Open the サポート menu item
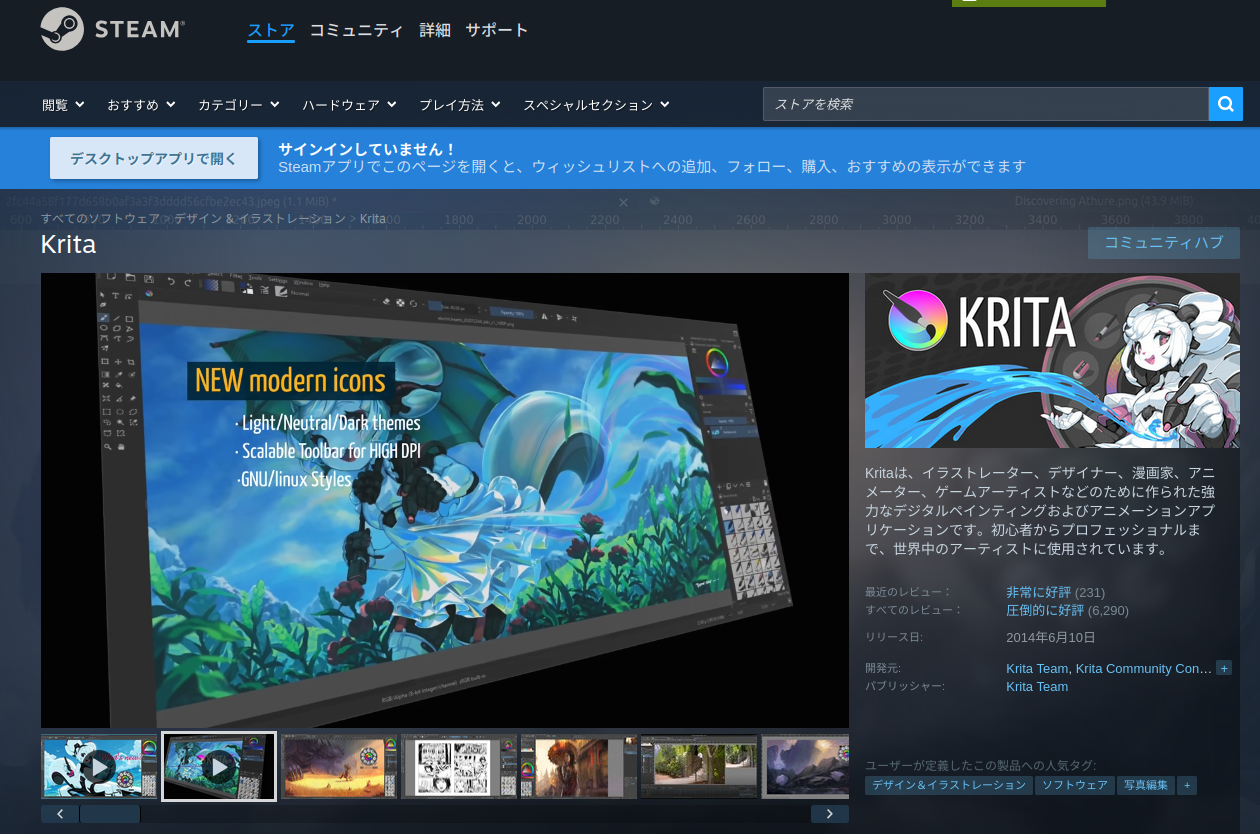 [496, 30]
